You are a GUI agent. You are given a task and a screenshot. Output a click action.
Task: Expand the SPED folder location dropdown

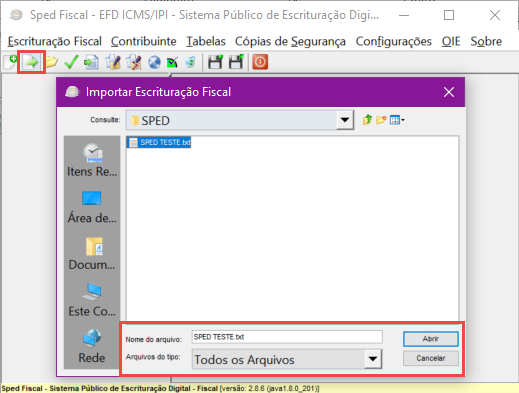click(345, 120)
